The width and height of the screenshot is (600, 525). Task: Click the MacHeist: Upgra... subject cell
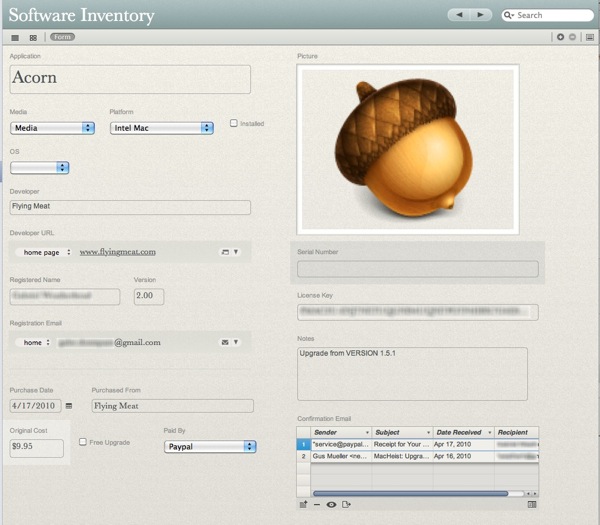401,456
